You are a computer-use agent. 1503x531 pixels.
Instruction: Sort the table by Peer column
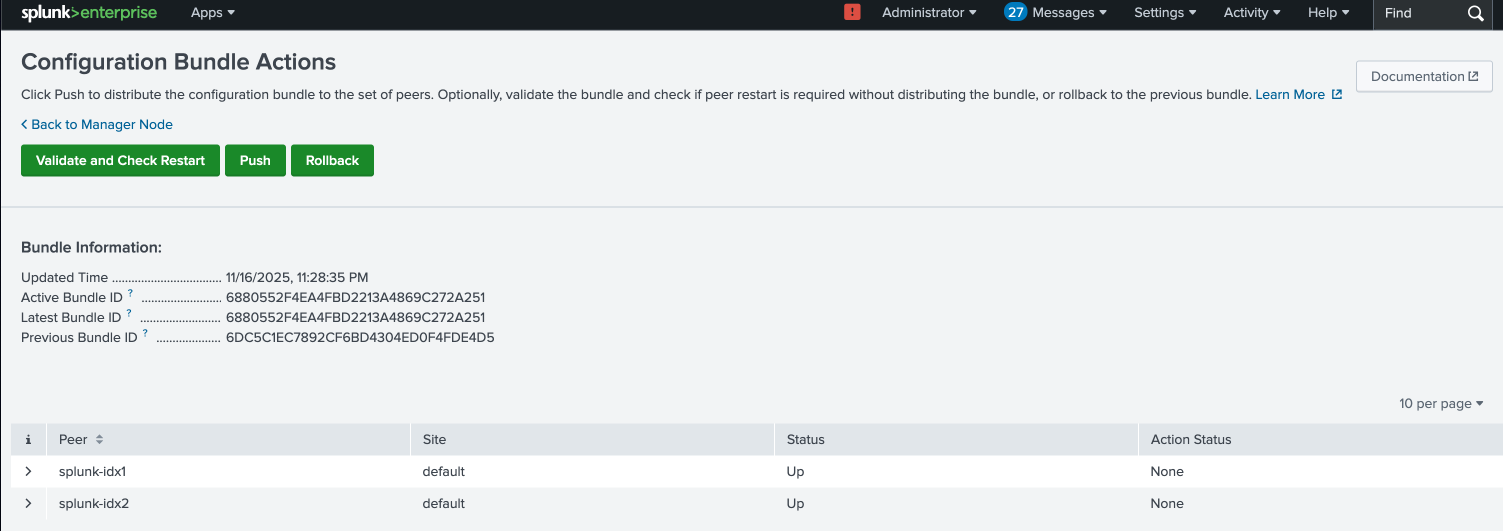pos(81,440)
